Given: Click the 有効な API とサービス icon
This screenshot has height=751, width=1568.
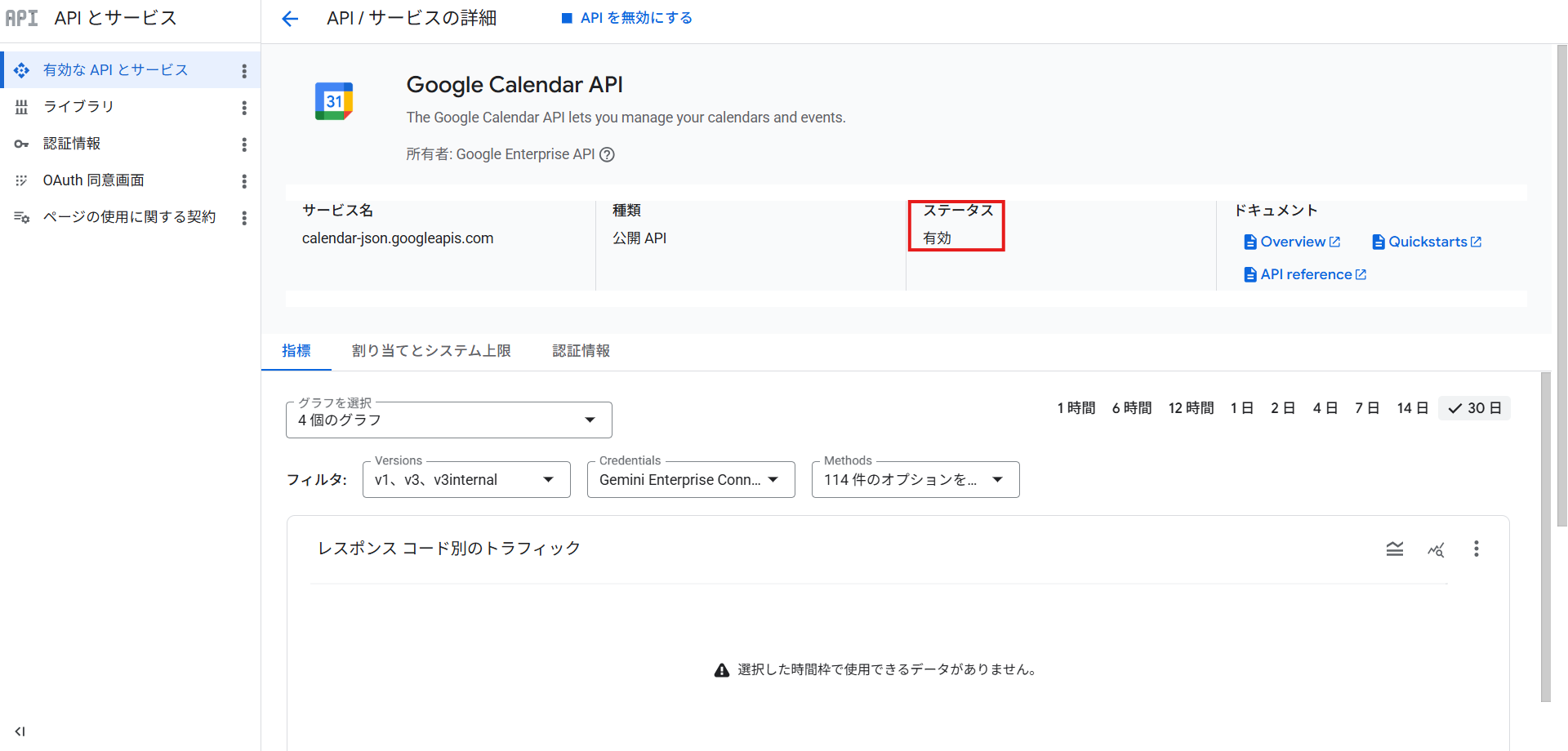Looking at the screenshot, I should coord(21,70).
